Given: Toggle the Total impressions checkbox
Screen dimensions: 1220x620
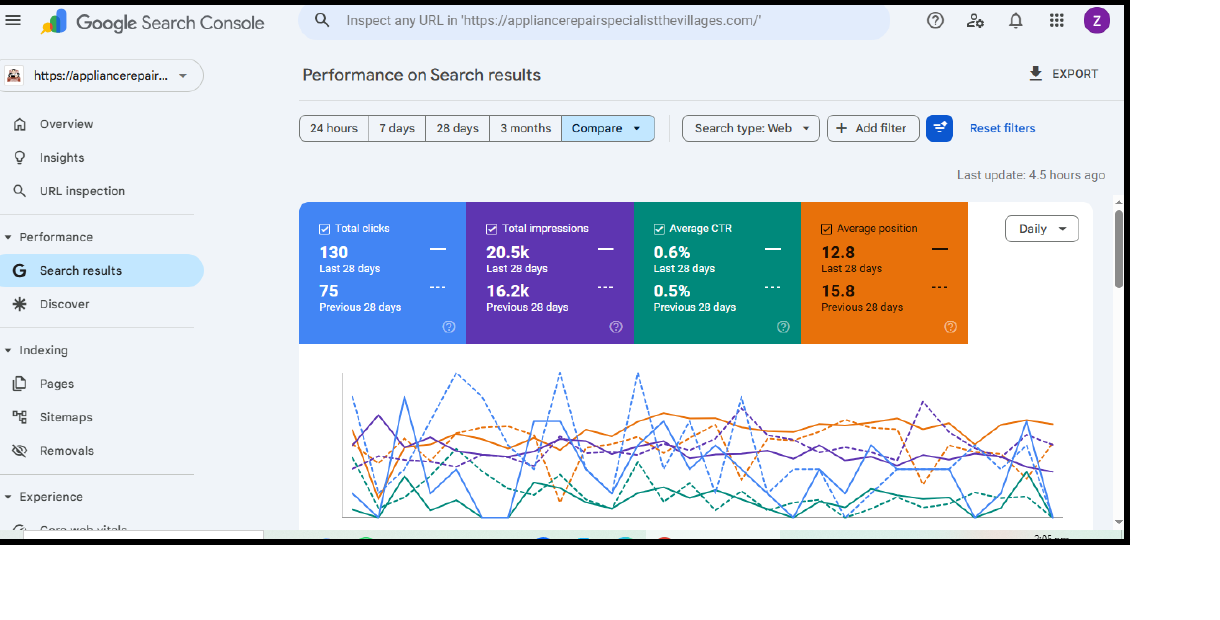Looking at the screenshot, I should point(491,229).
